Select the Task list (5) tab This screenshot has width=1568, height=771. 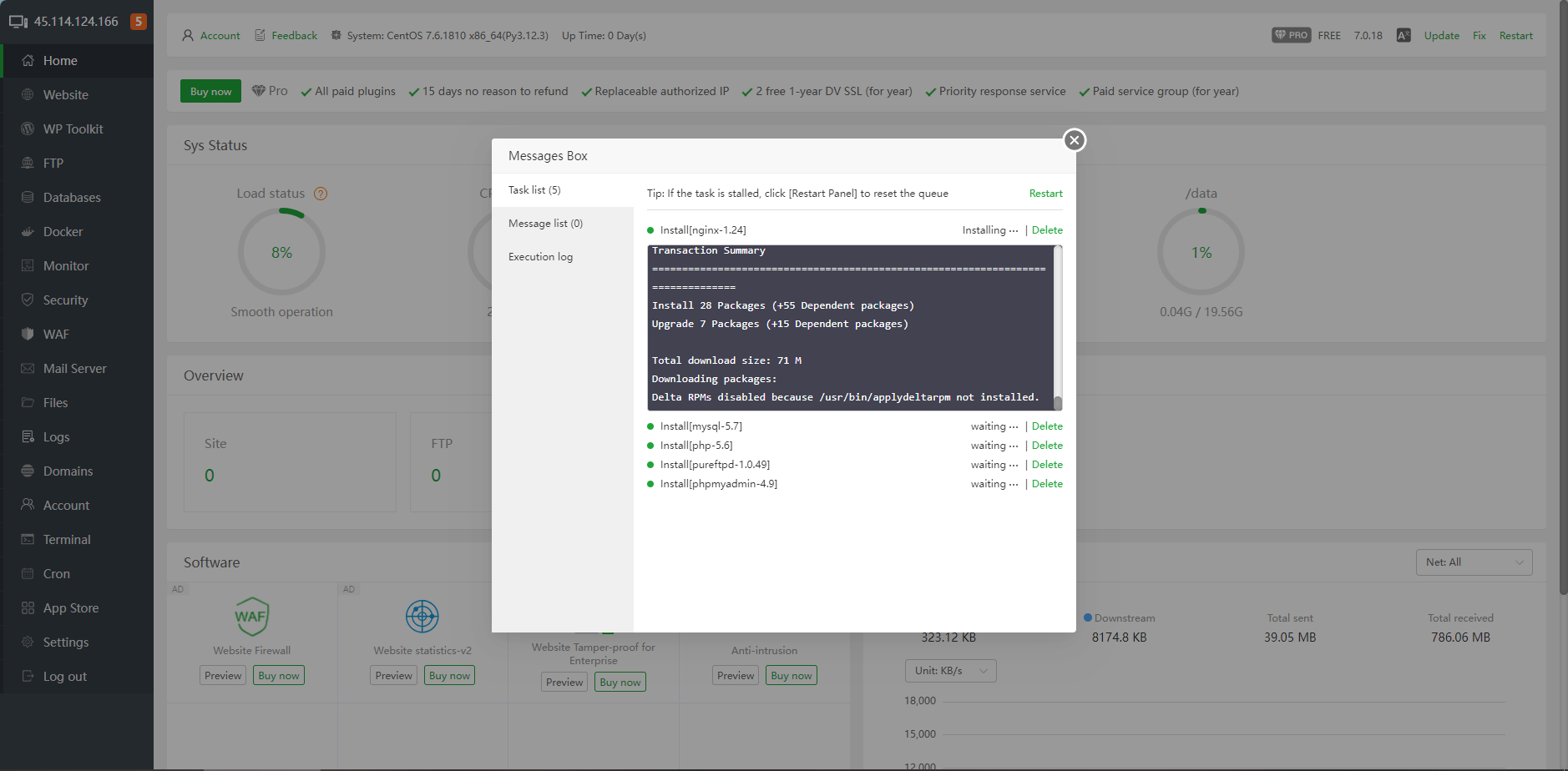point(563,190)
